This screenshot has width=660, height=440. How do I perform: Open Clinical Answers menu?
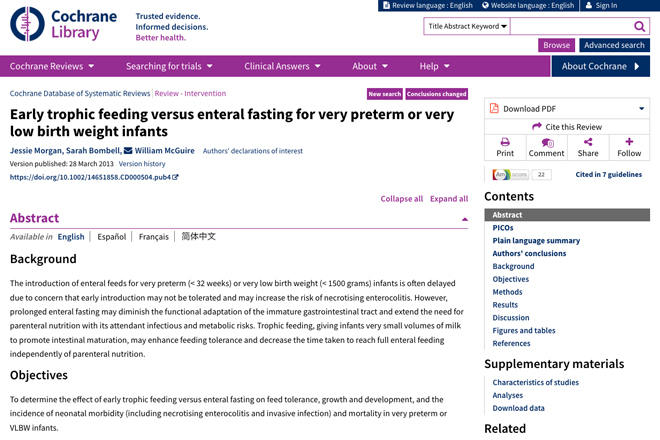click(282, 66)
